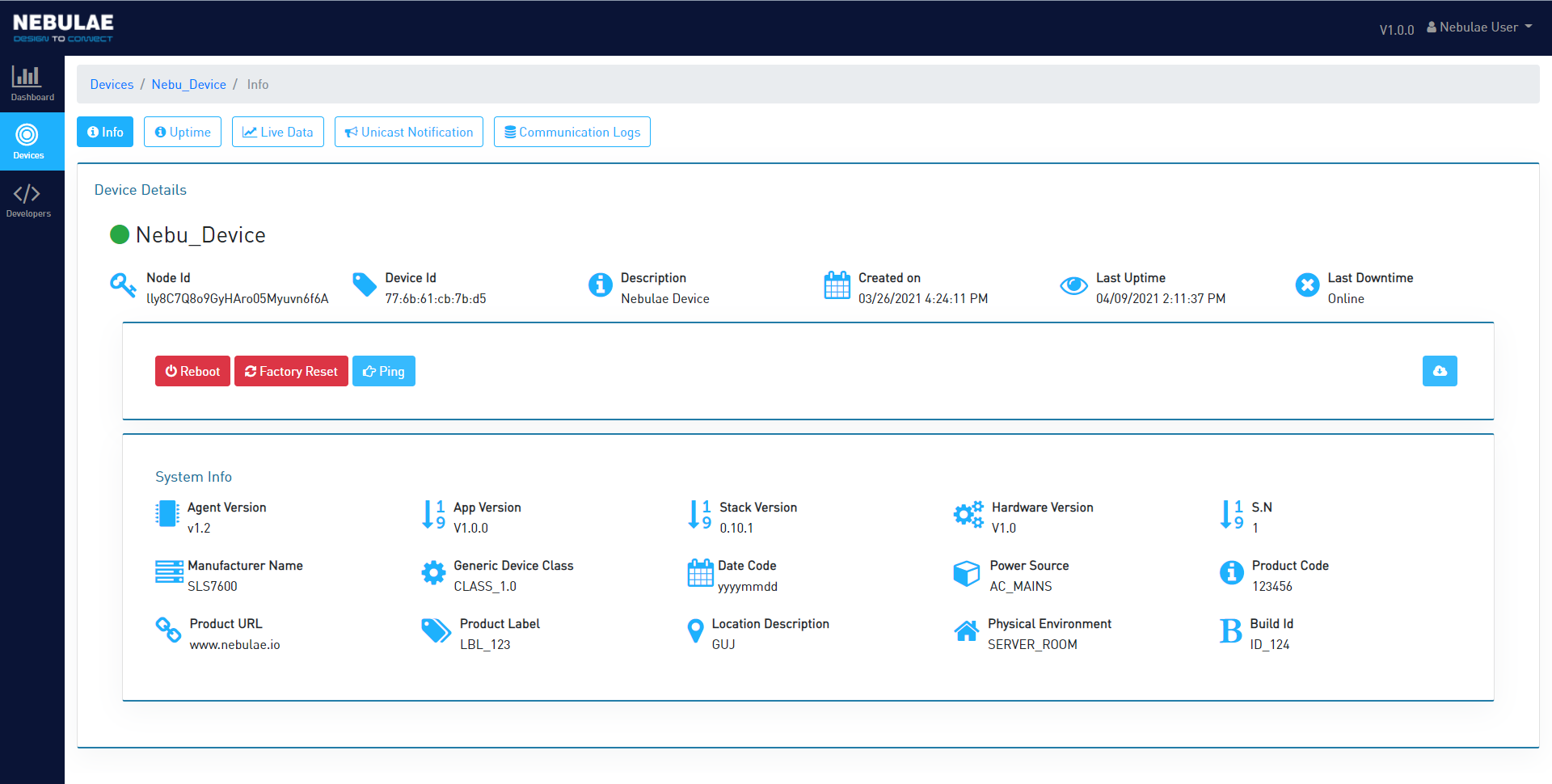This screenshot has height=784, width=1552.
Task: Click the Nebu_Device title heading
Action: [200, 234]
